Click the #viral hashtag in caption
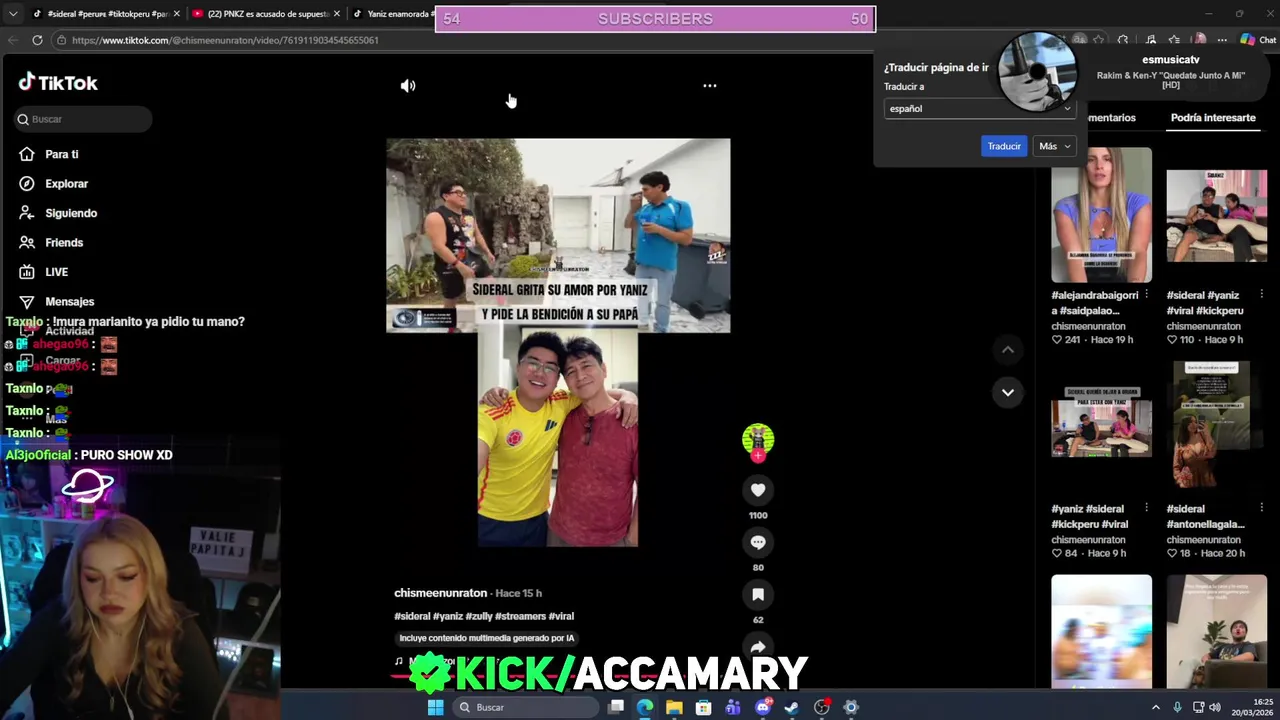The height and width of the screenshot is (720, 1280). [x=561, y=616]
